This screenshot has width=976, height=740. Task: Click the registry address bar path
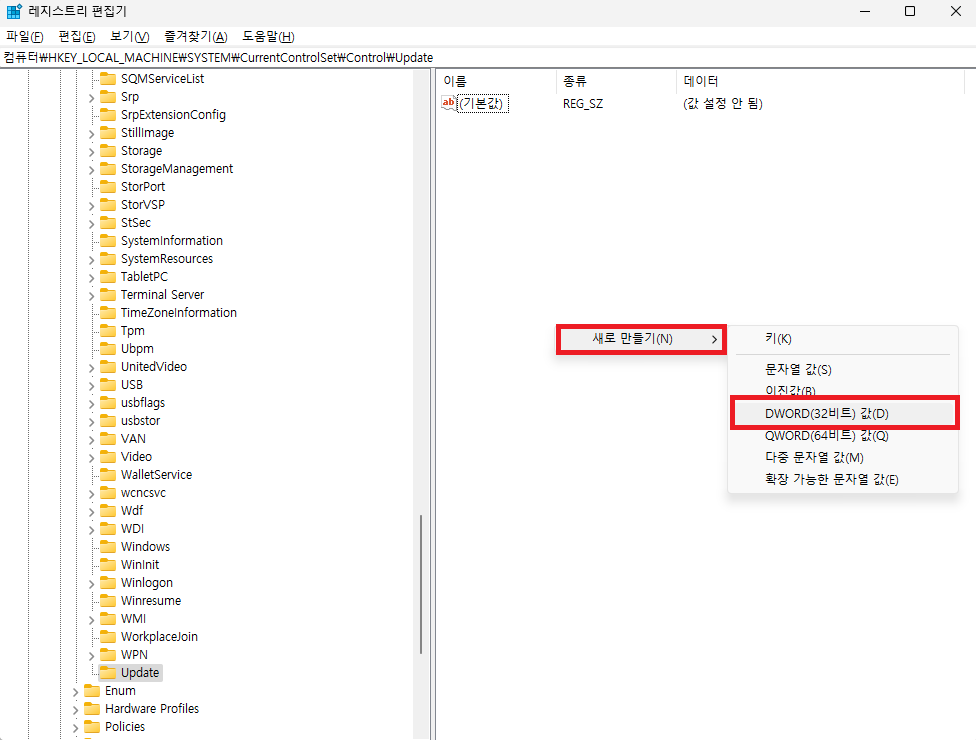pos(218,57)
